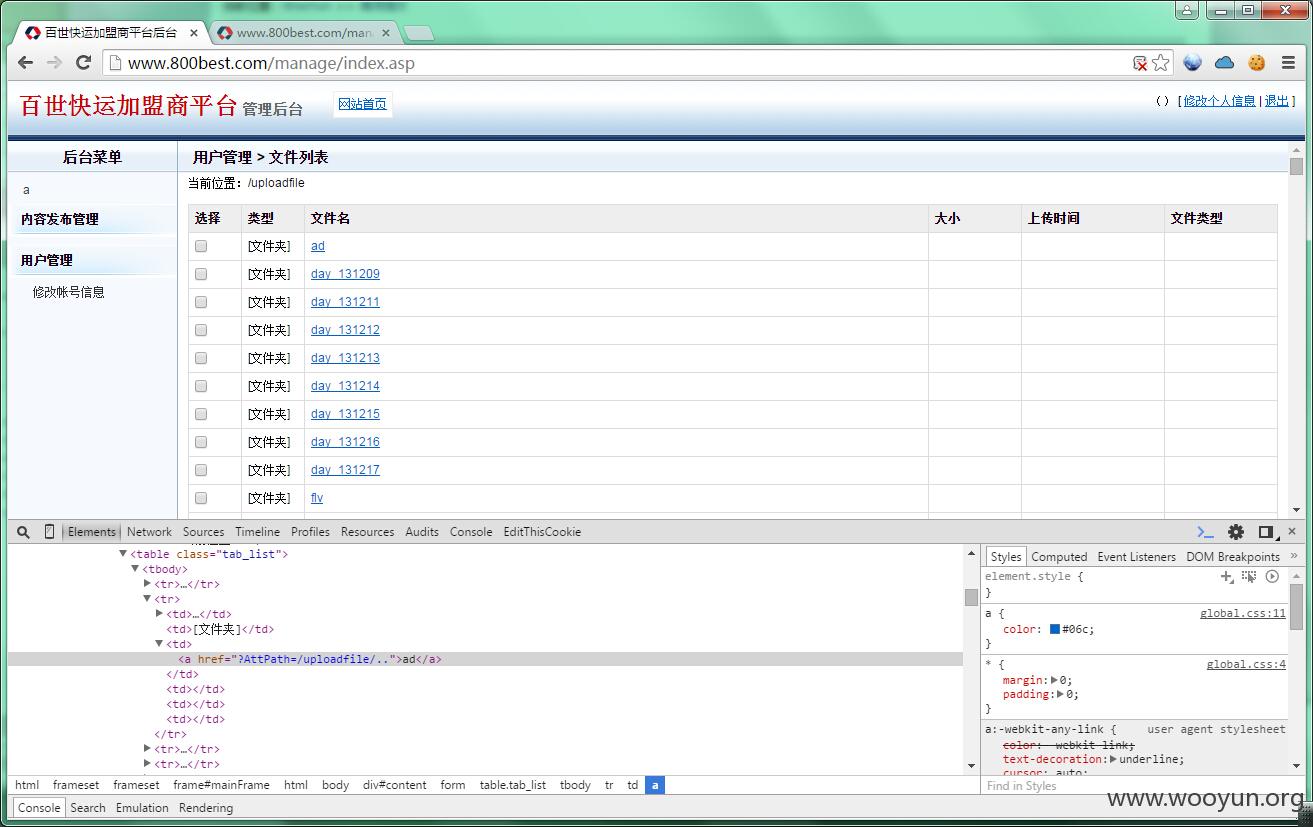Tick the checkbox for day_131211
Viewport: 1313px width, 827px height.
[201, 302]
